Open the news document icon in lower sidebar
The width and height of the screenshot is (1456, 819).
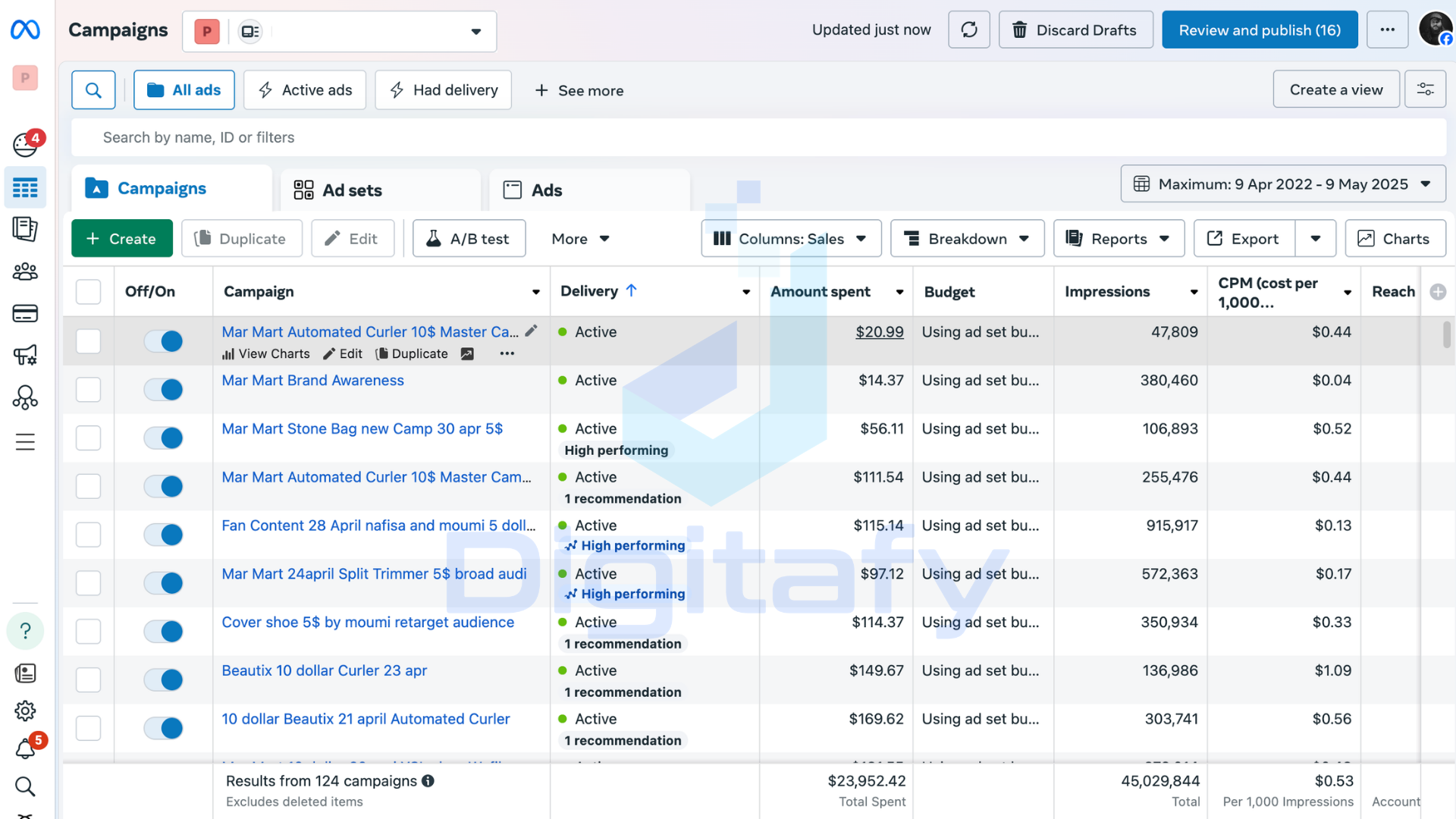25,673
